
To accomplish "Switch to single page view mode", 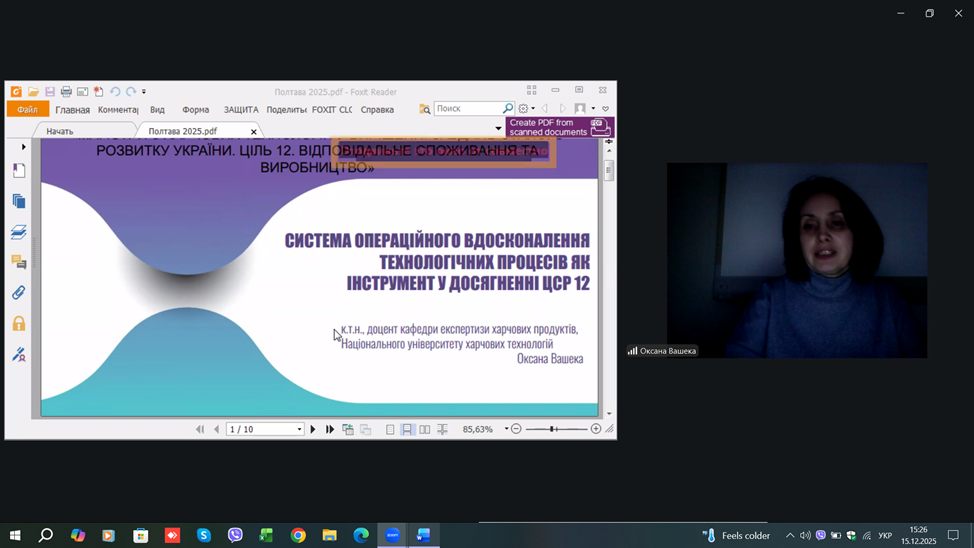I will pos(390,429).
